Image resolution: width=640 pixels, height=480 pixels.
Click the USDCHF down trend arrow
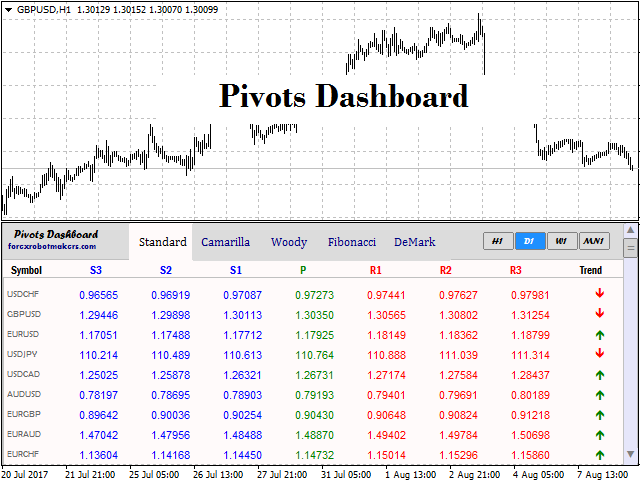click(x=600, y=294)
